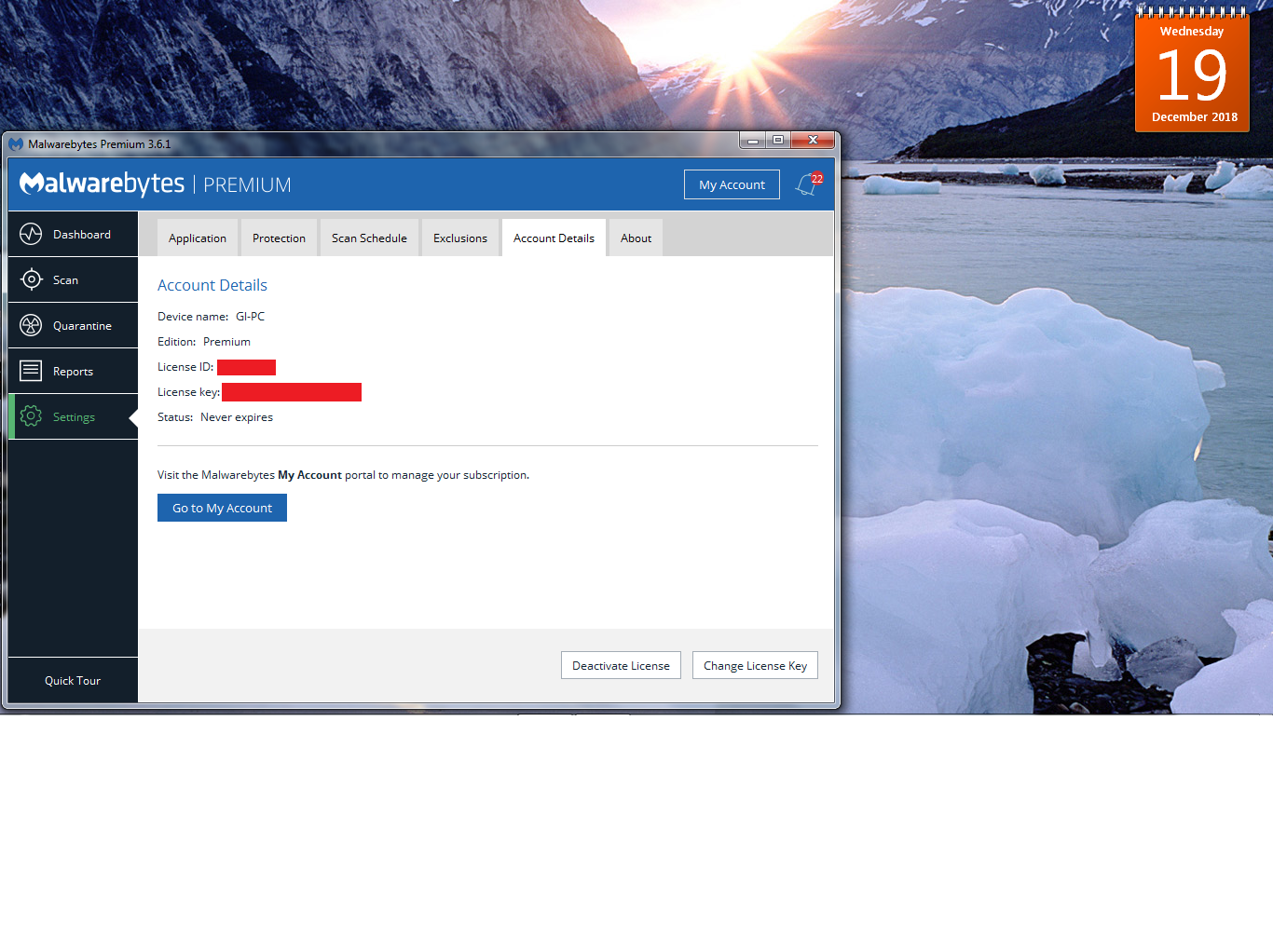This screenshot has width=1273, height=952.
Task: Click the device name value GI-PC
Action: [250, 316]
